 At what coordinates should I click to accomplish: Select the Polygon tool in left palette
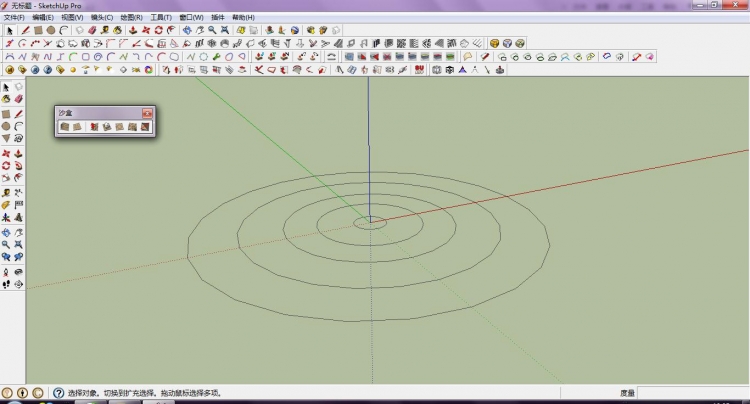point(6,138)
